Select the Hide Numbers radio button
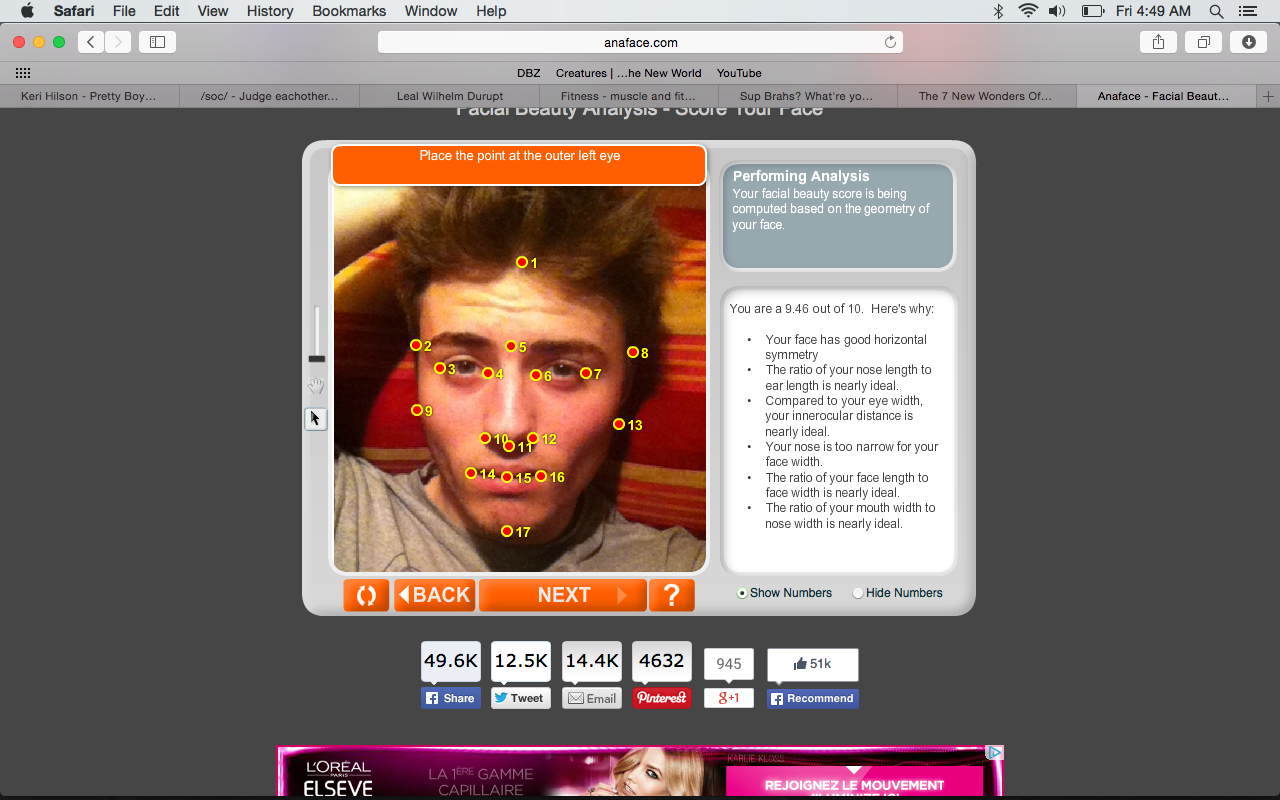 click(x=858, y=593)
